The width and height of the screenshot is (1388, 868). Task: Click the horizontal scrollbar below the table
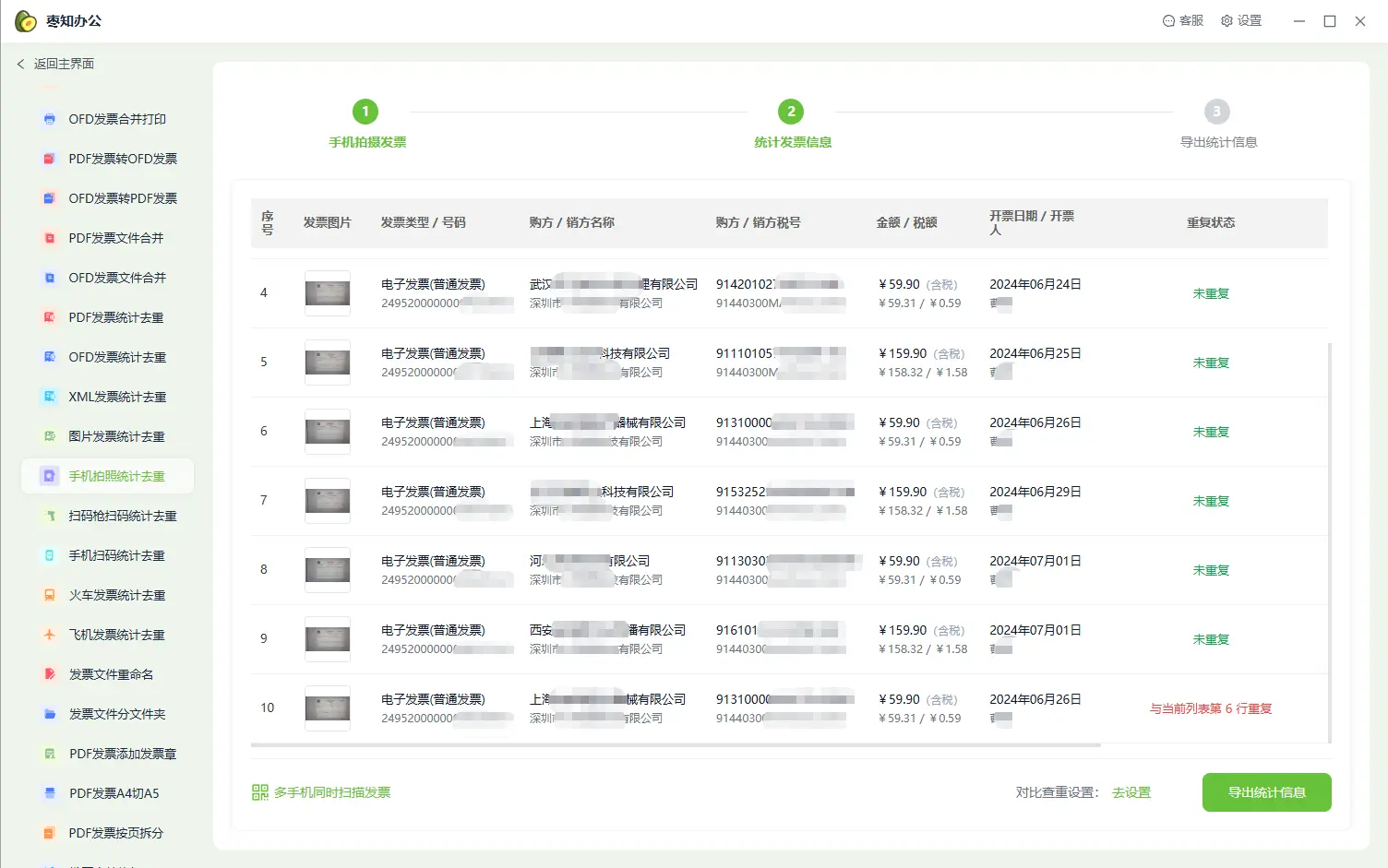[x=676, y=744]
